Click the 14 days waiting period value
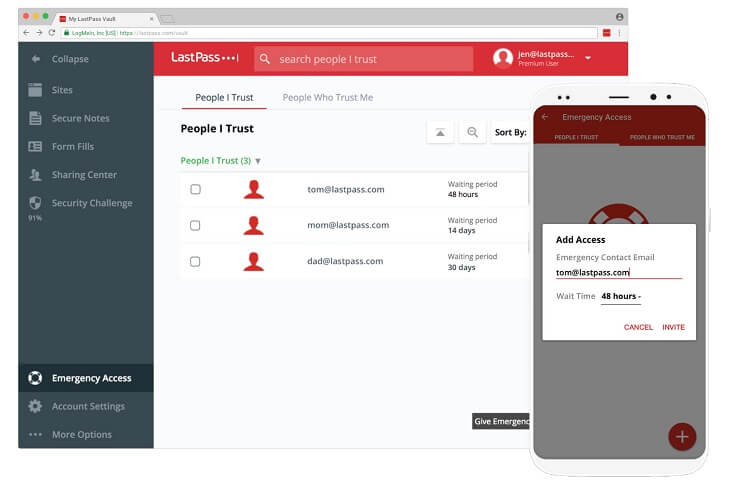 pos(461,230)
